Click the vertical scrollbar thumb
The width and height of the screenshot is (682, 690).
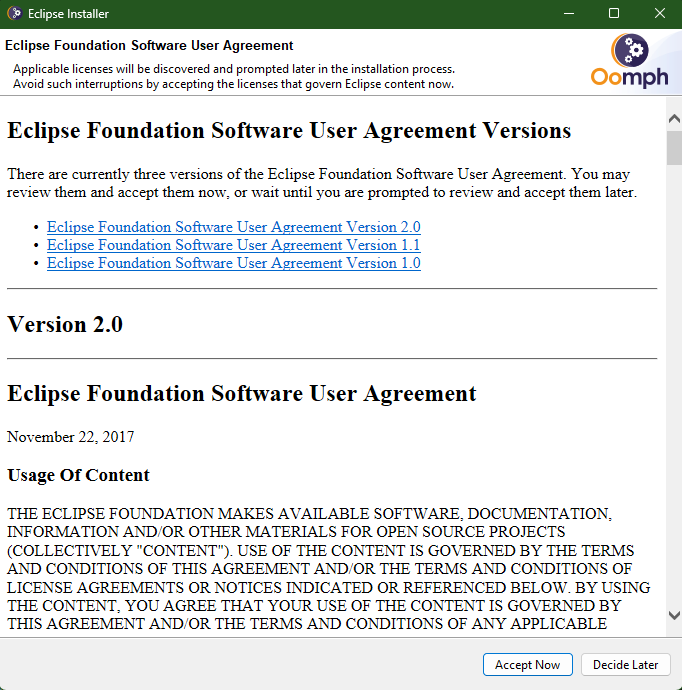(674, 148)
